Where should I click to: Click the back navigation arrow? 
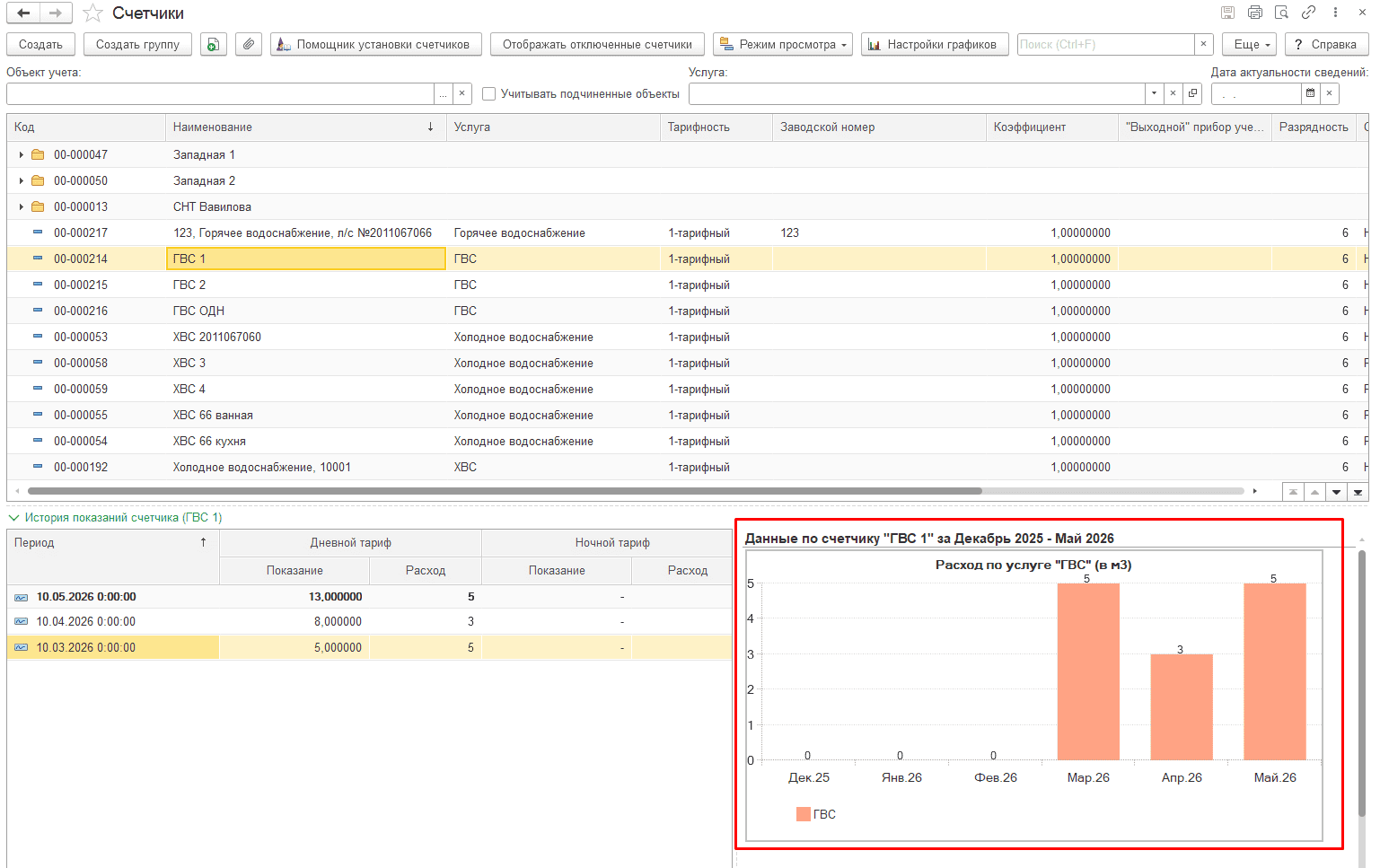pyautogui.click(x=23, y=13)
